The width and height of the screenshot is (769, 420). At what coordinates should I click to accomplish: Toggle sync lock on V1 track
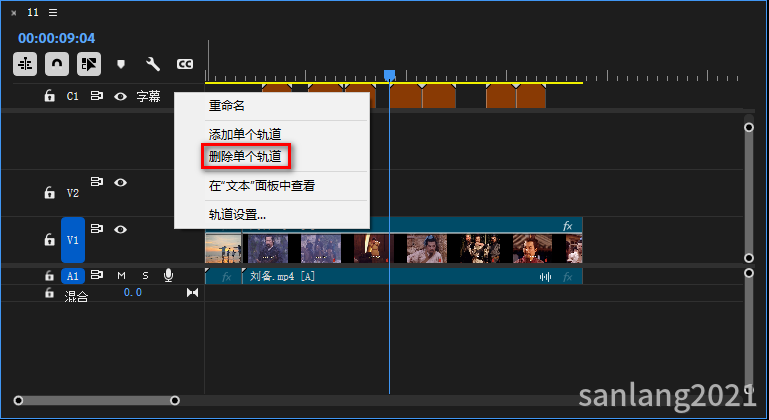[x=97, y=229]
